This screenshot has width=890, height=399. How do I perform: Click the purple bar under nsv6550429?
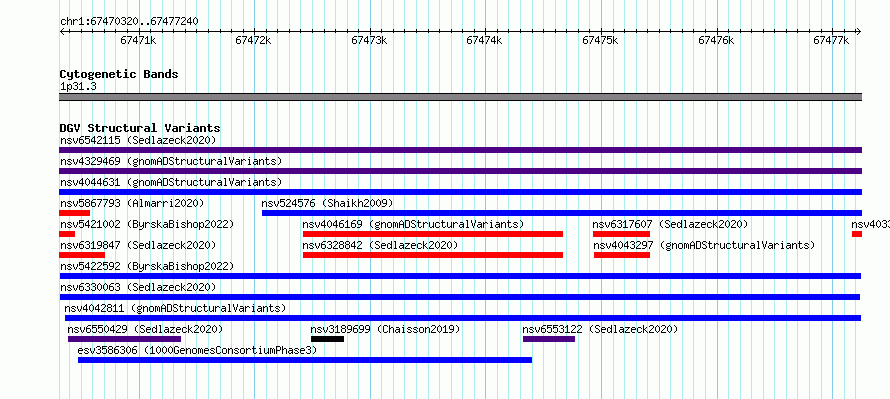click(x=124, y=339)
